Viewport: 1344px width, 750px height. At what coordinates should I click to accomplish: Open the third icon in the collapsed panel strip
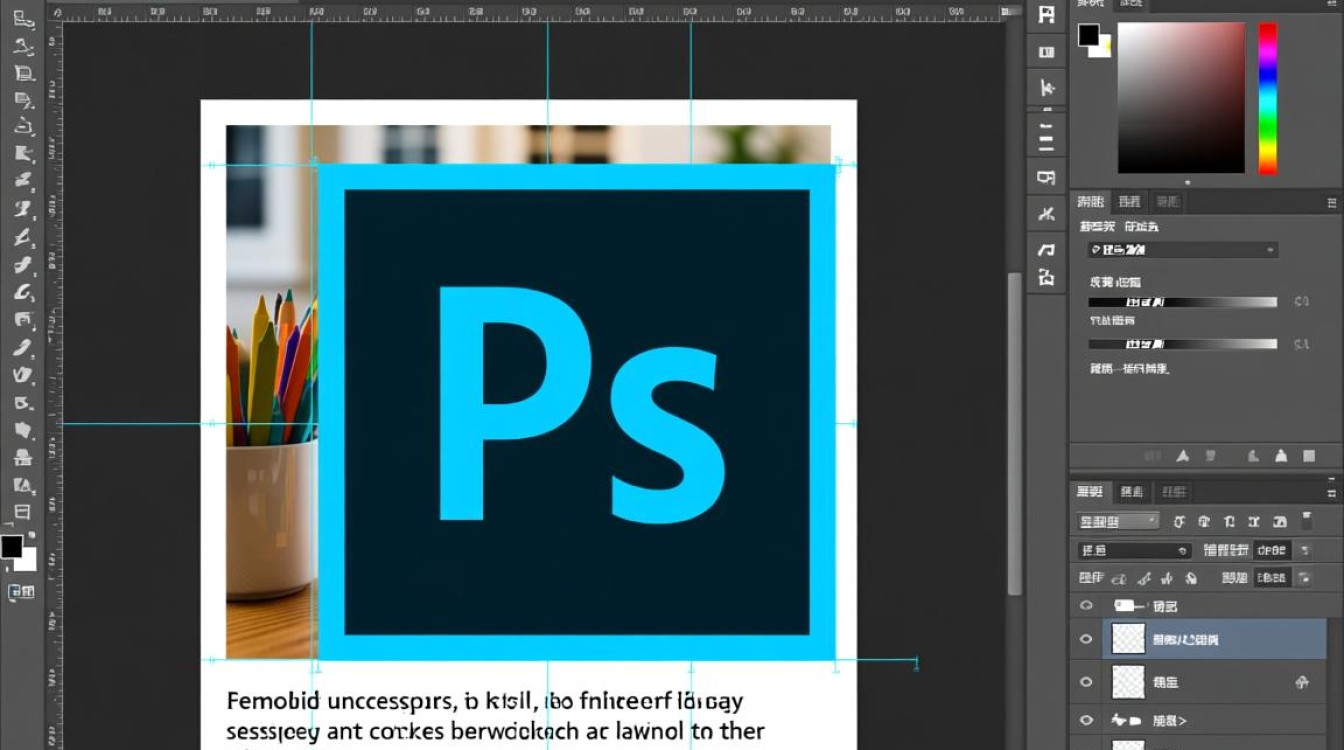(x=1046, y=87)
